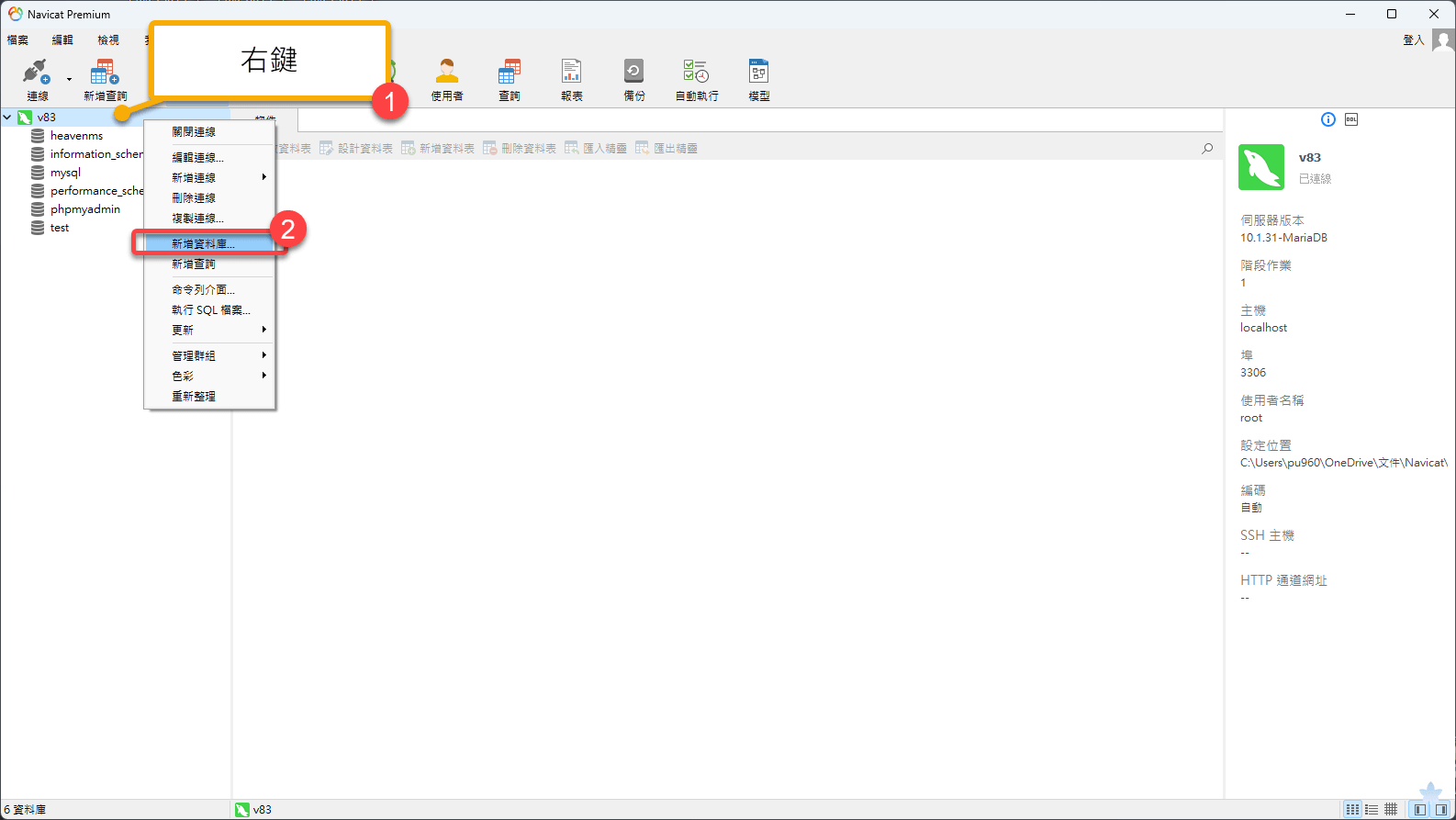Toggle the right information pane
Viewport: 1456px width, 820px height.
pos(1441,810)
